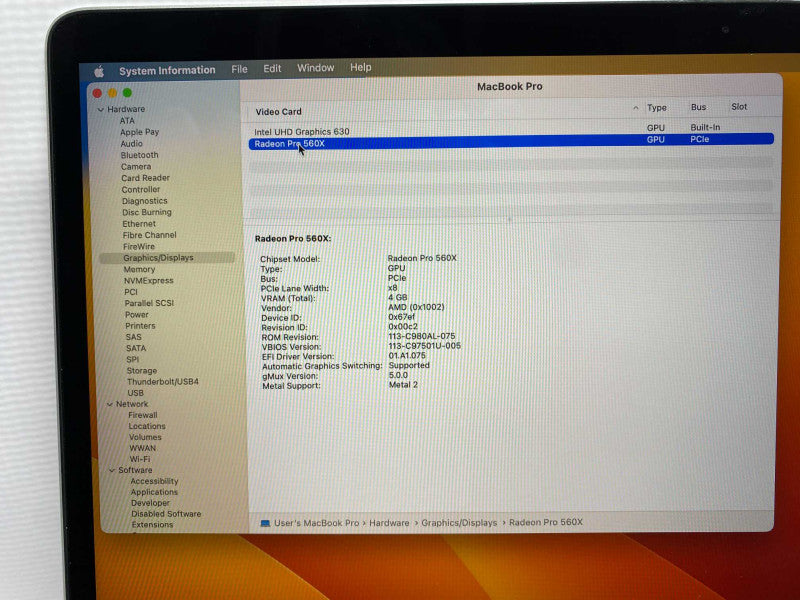800x600 pixels.
Task: Select PCI in sidebar
Action: (131, 292)
